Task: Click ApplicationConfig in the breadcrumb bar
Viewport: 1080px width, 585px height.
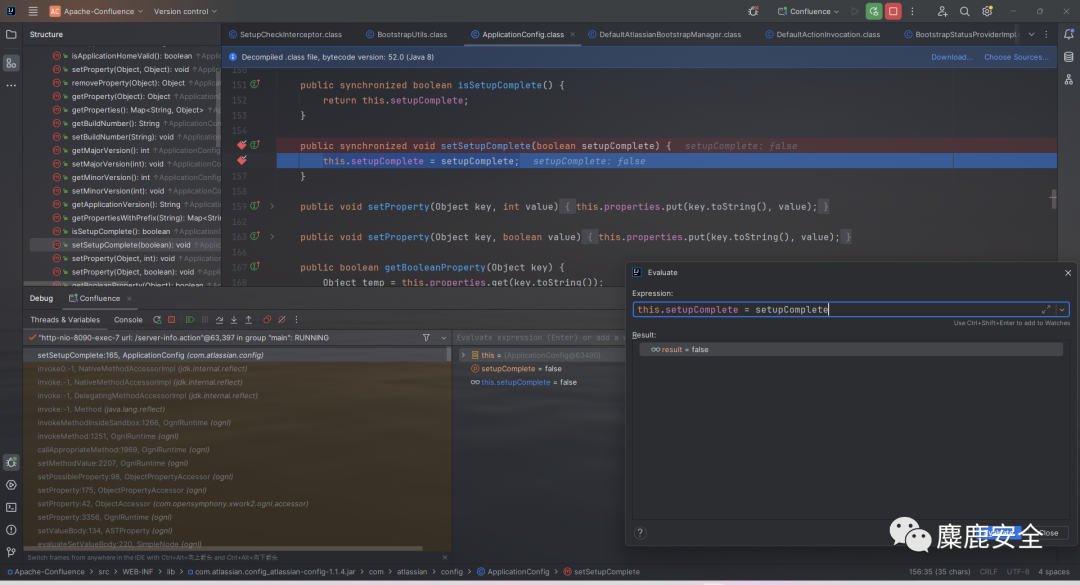Action: tap(513, 572)
